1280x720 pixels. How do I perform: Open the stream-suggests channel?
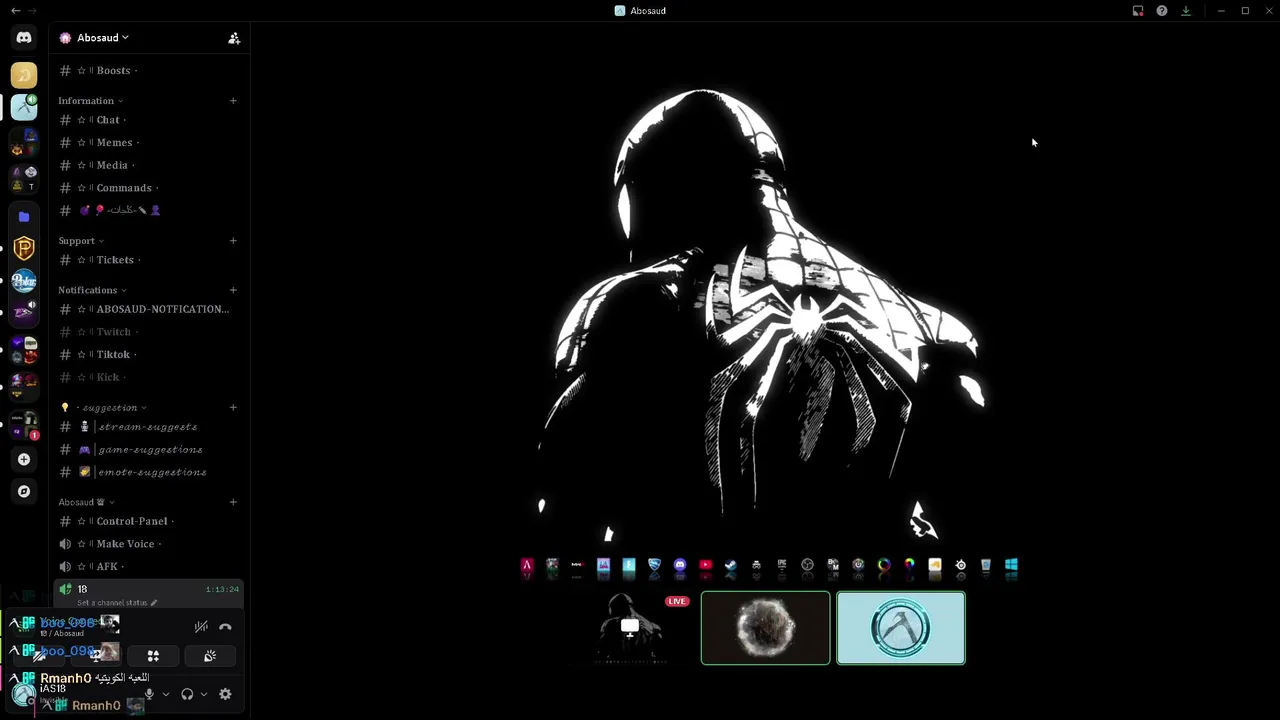coord(148,427)
